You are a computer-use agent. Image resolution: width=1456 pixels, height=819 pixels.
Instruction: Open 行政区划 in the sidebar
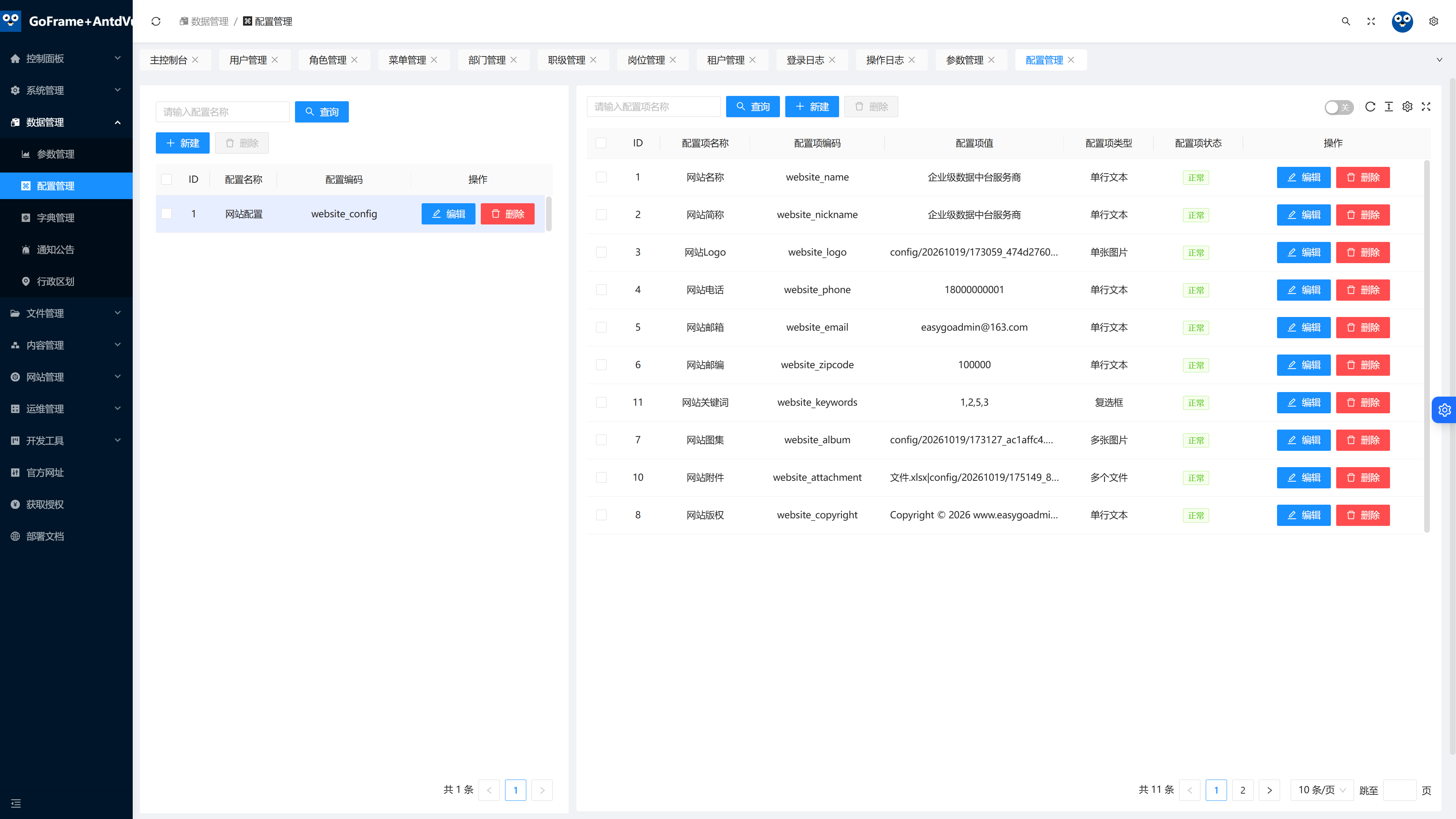coord(66,281)
